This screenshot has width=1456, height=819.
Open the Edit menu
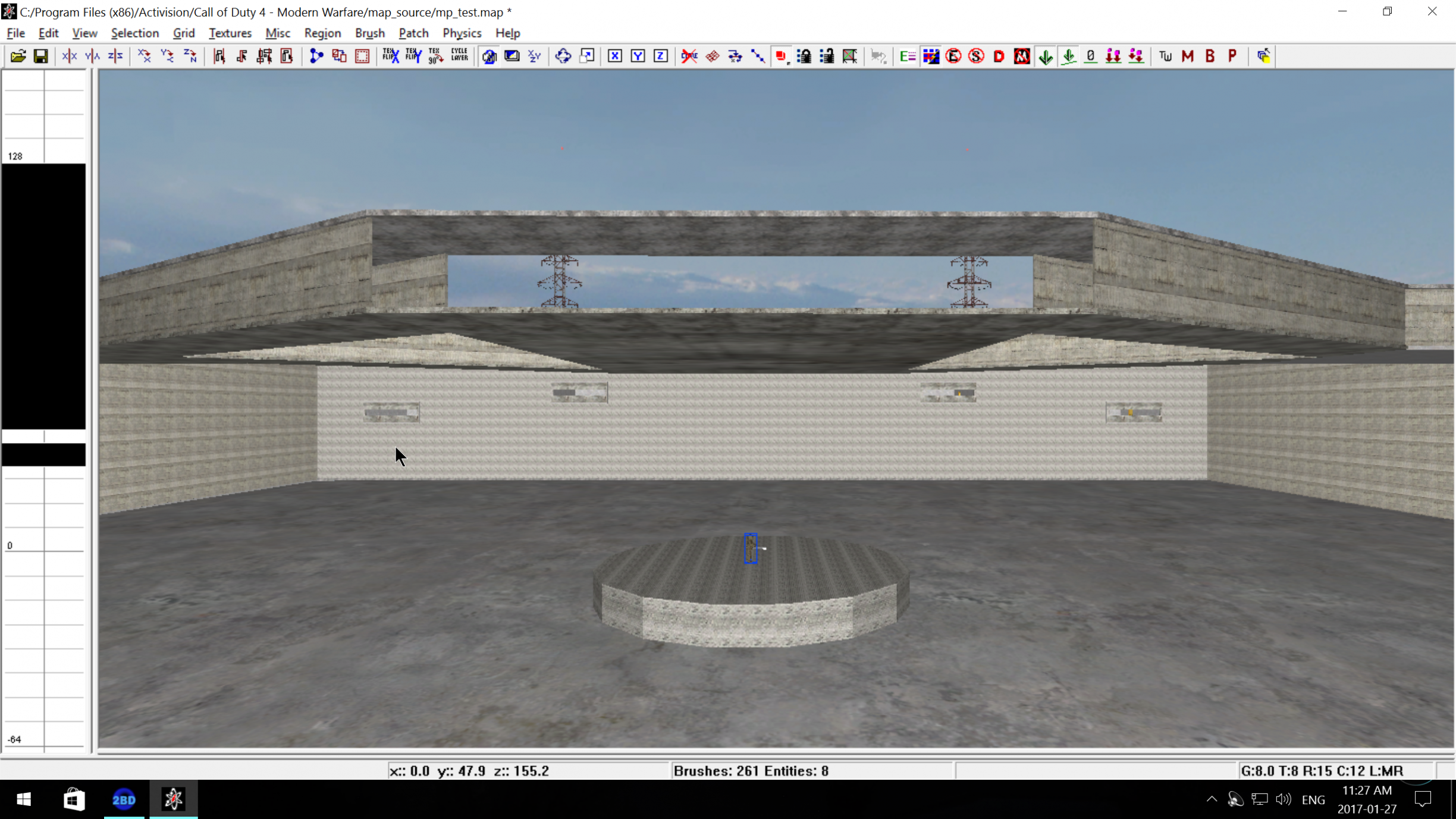click(x=48, y=33)
